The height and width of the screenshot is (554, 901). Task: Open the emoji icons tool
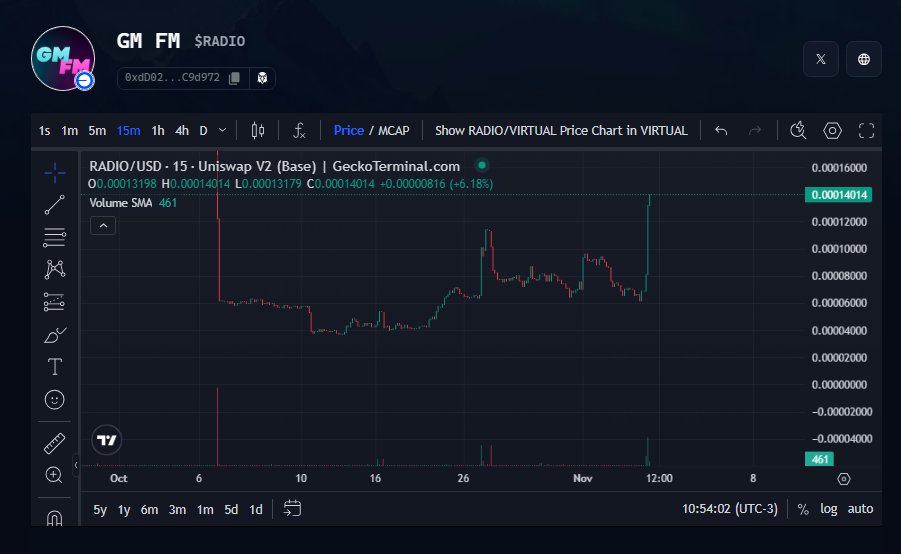click(55, 399)
